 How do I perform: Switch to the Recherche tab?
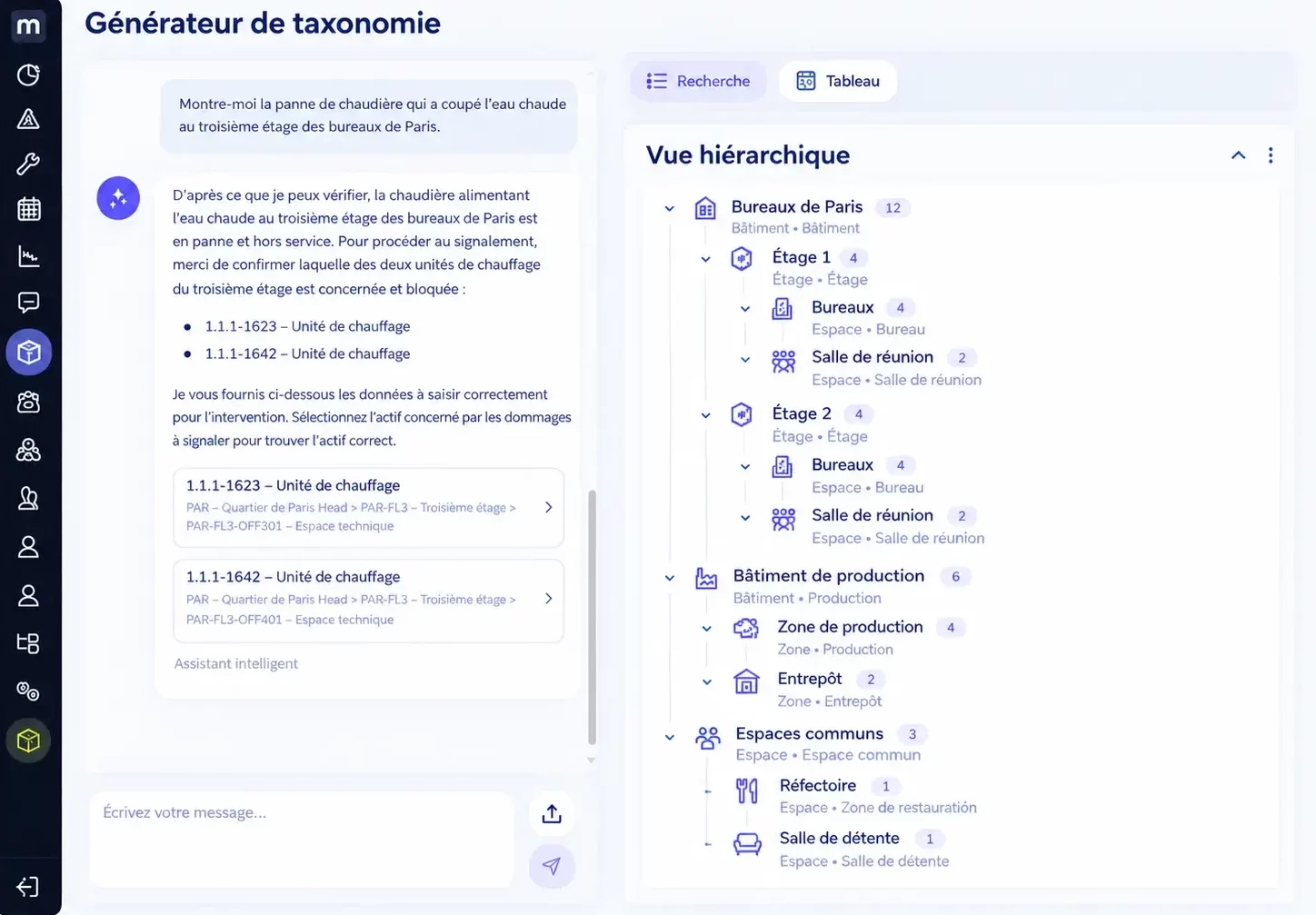pos(698,81)
